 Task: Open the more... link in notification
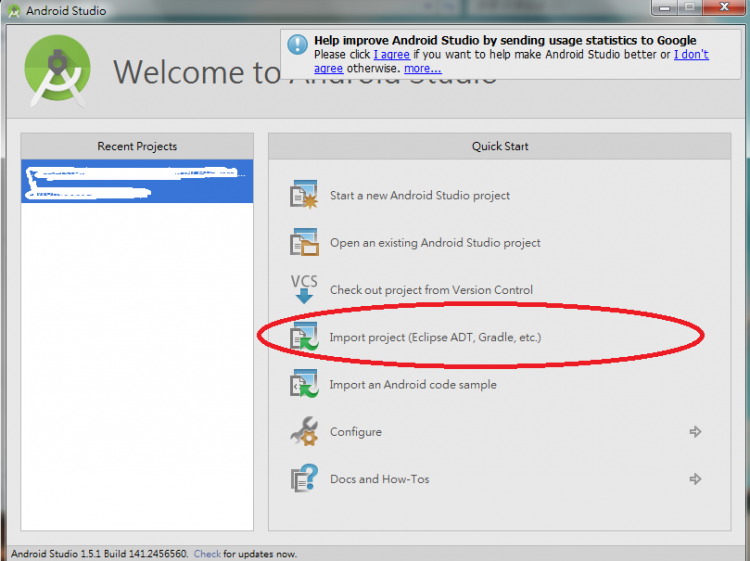(423, 68)
